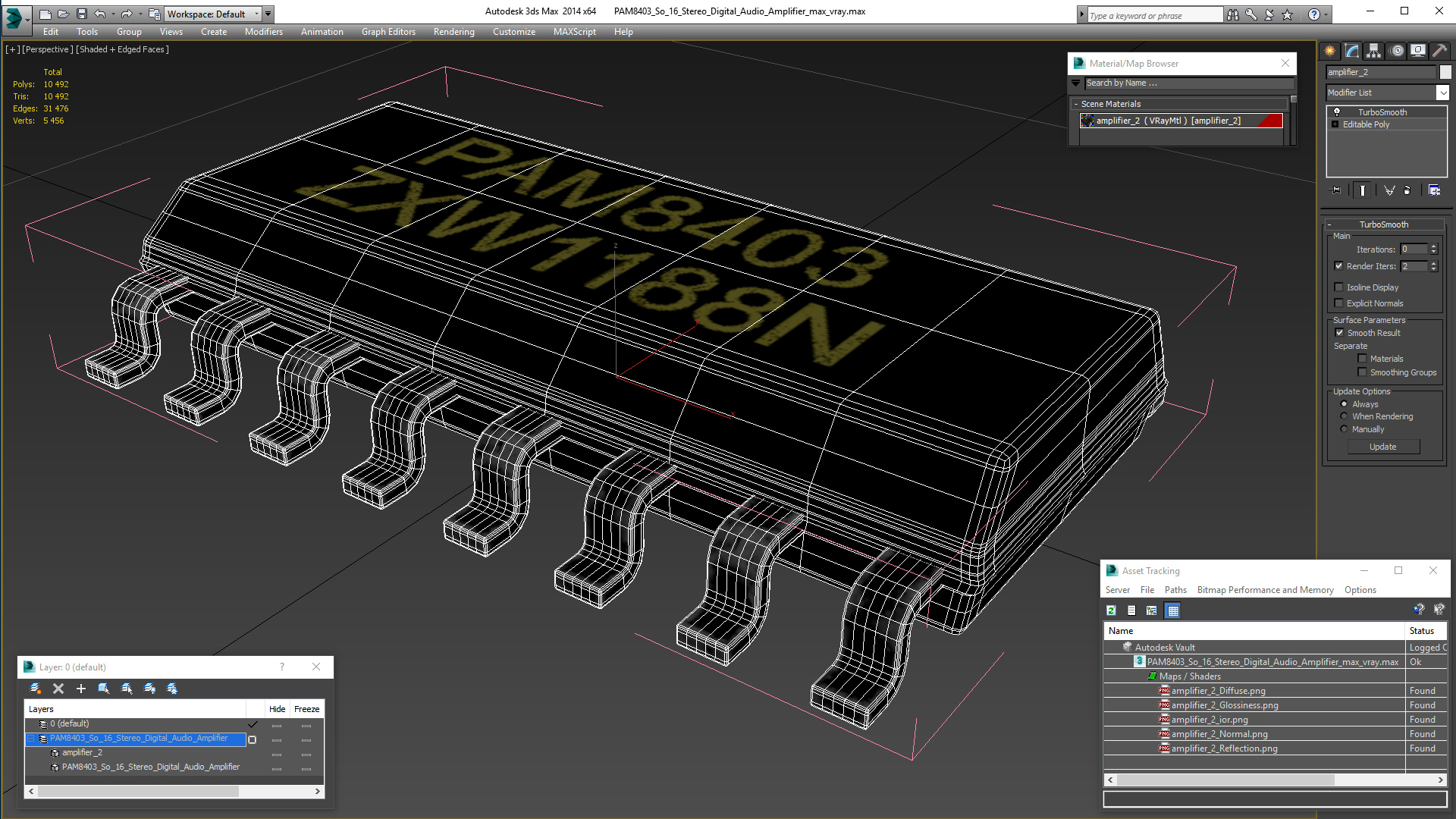Collapse the Scene Materials group
This screenshot has width=1456, height=819.
1076,104
